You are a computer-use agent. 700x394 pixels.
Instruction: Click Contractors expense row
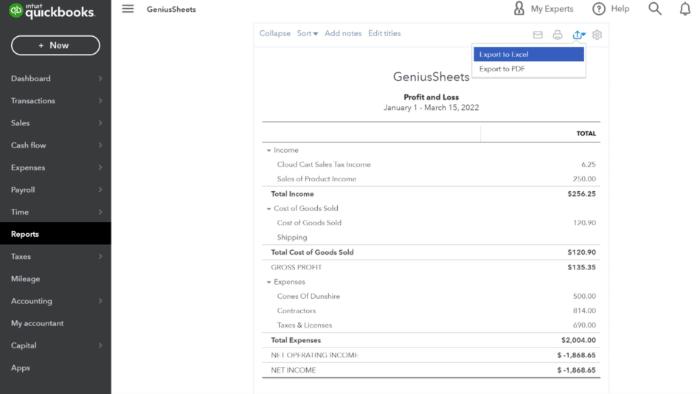pos(431,311)
